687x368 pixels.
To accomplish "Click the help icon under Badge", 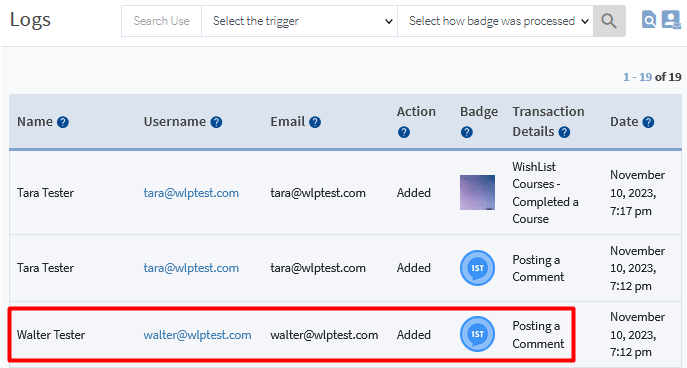I will click(467, 132).
